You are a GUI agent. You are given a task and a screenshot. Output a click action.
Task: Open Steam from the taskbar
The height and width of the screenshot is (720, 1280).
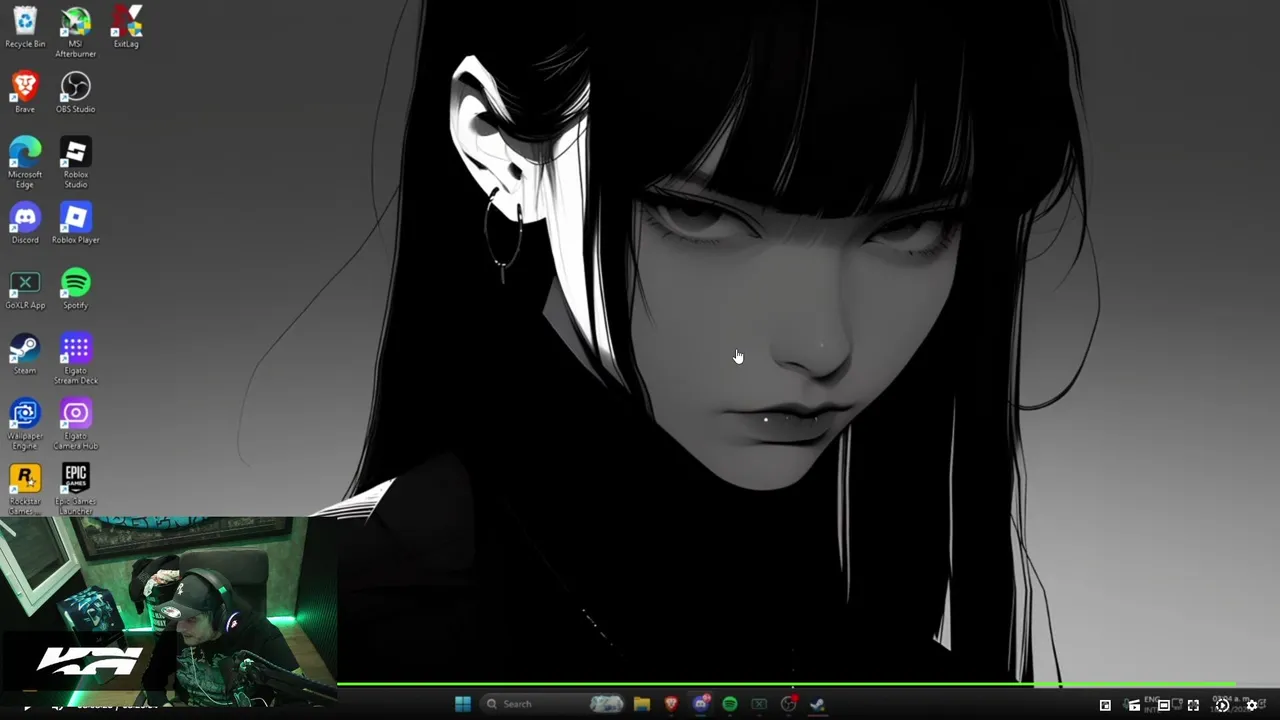click(817, 704)
